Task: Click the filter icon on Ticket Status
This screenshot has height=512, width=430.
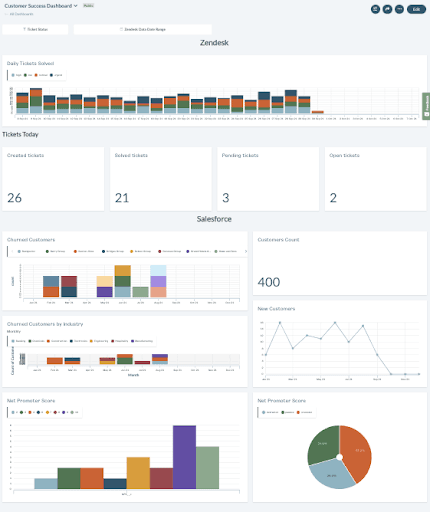Action: pos(24,29)
